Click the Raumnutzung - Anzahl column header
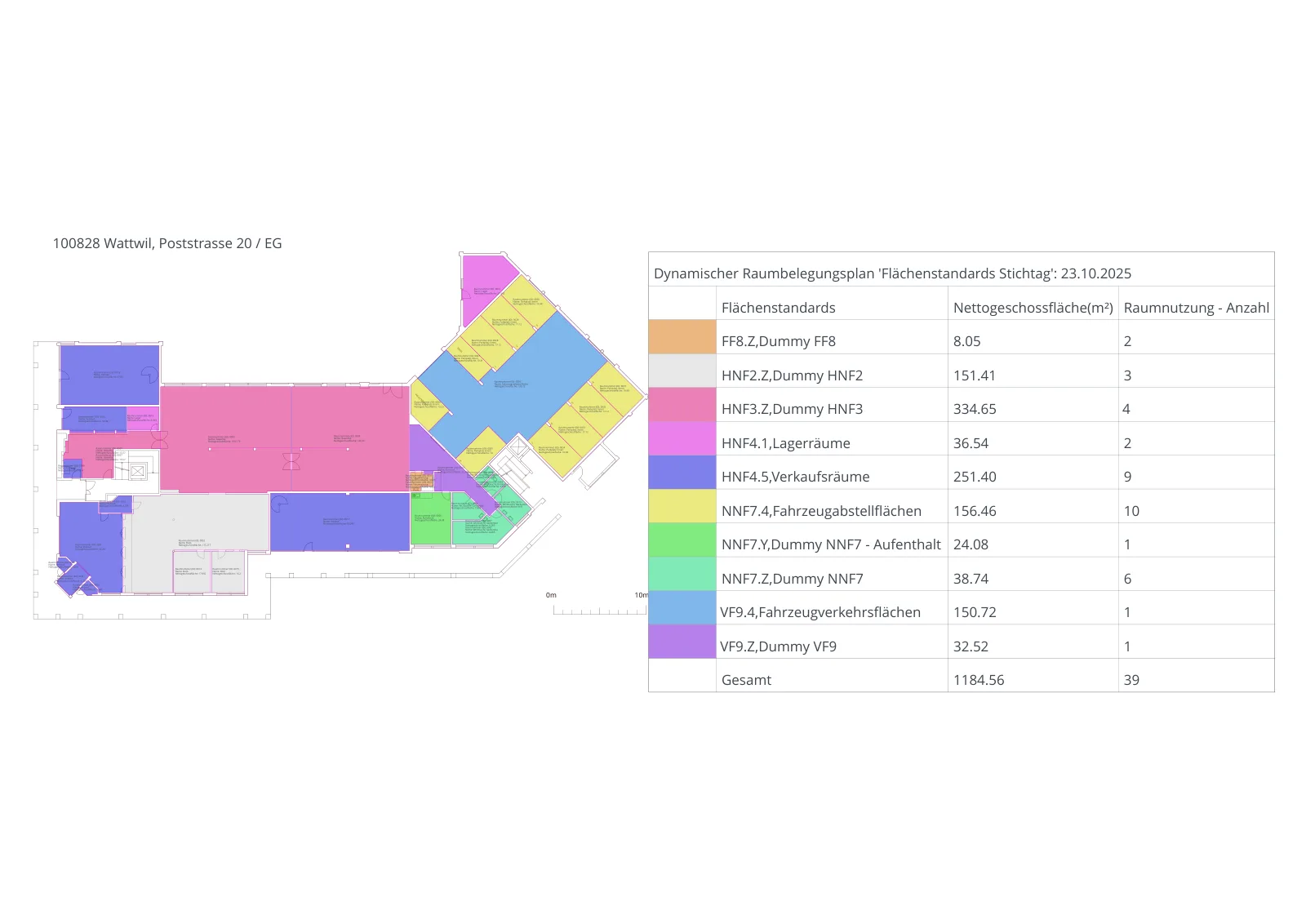 coord(1196,308)
